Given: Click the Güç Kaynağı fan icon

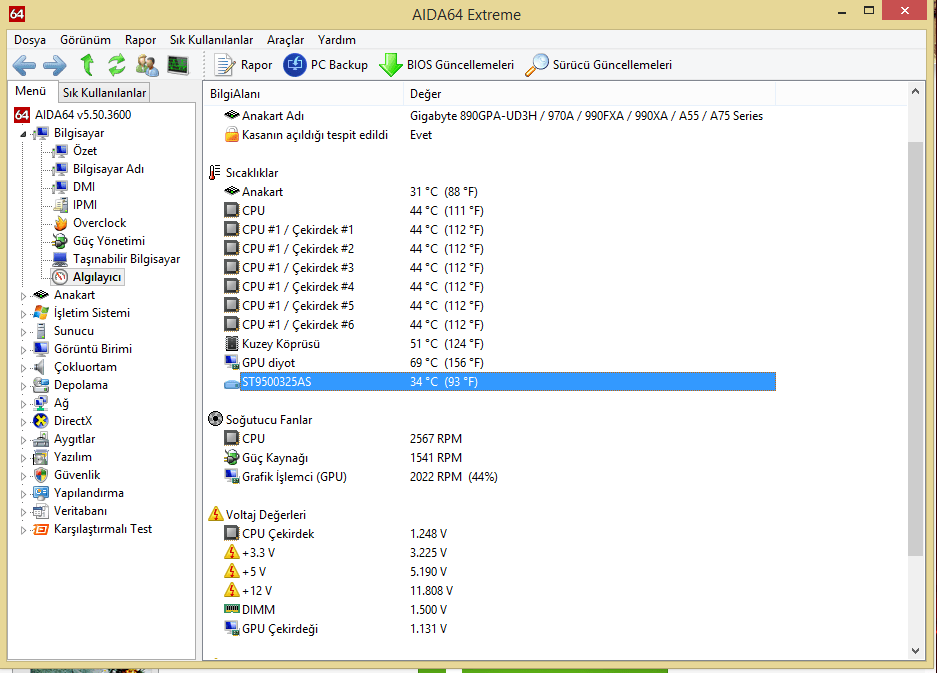Looking at the screenshot, I should point(231,458).
